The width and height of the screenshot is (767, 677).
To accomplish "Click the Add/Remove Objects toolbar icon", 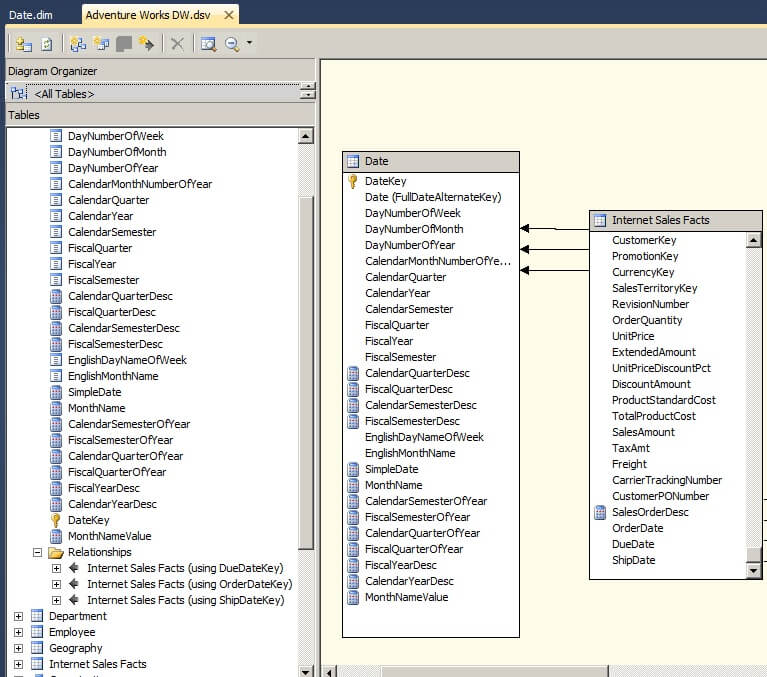I will click(22, 44).
